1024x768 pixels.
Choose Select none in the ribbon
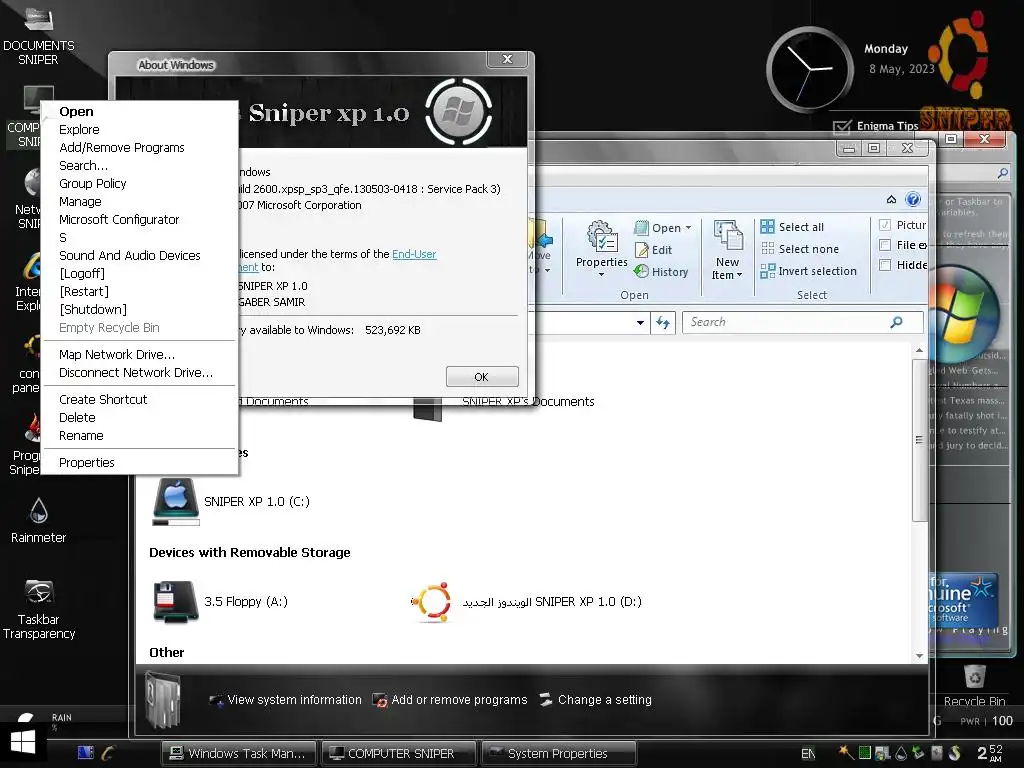pyautogui.click(x=800, y=249)
